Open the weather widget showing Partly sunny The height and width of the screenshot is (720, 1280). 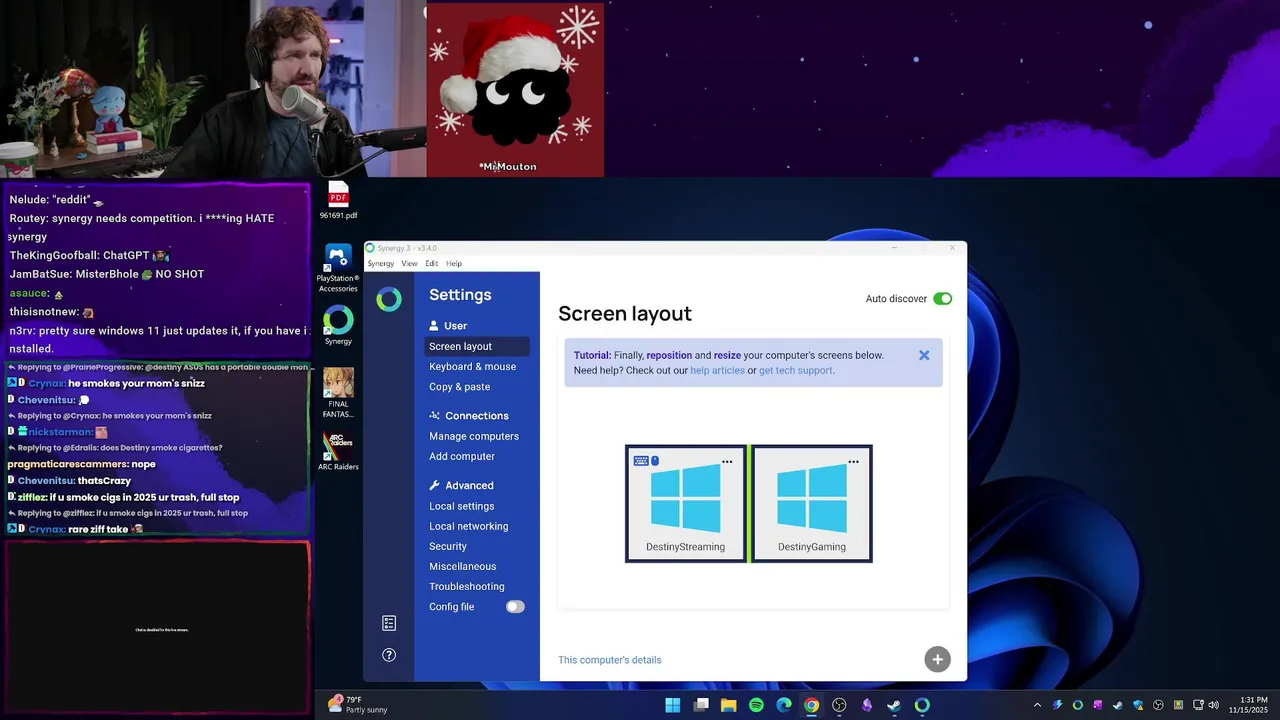pyautogui.click(x=358, y=705)
